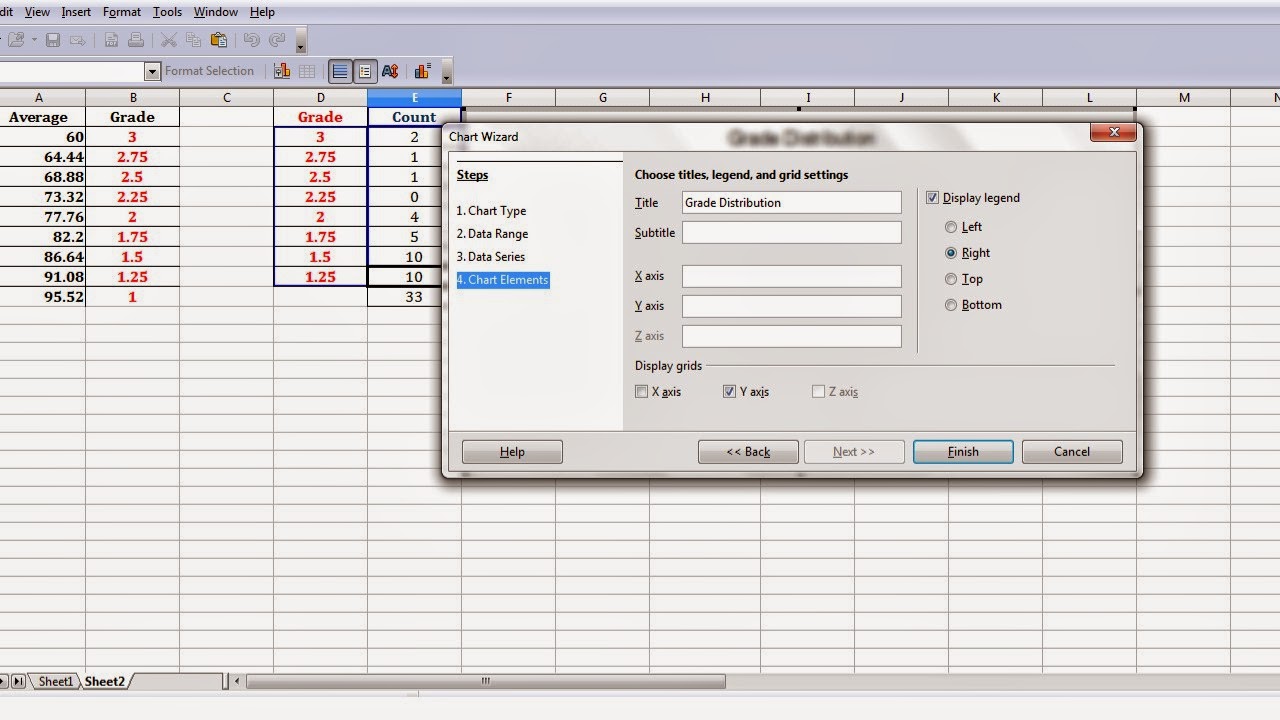Type a subtitle in the Subtitle field
The height and width of the screenshot is (720, 1280).
point(791,232)
